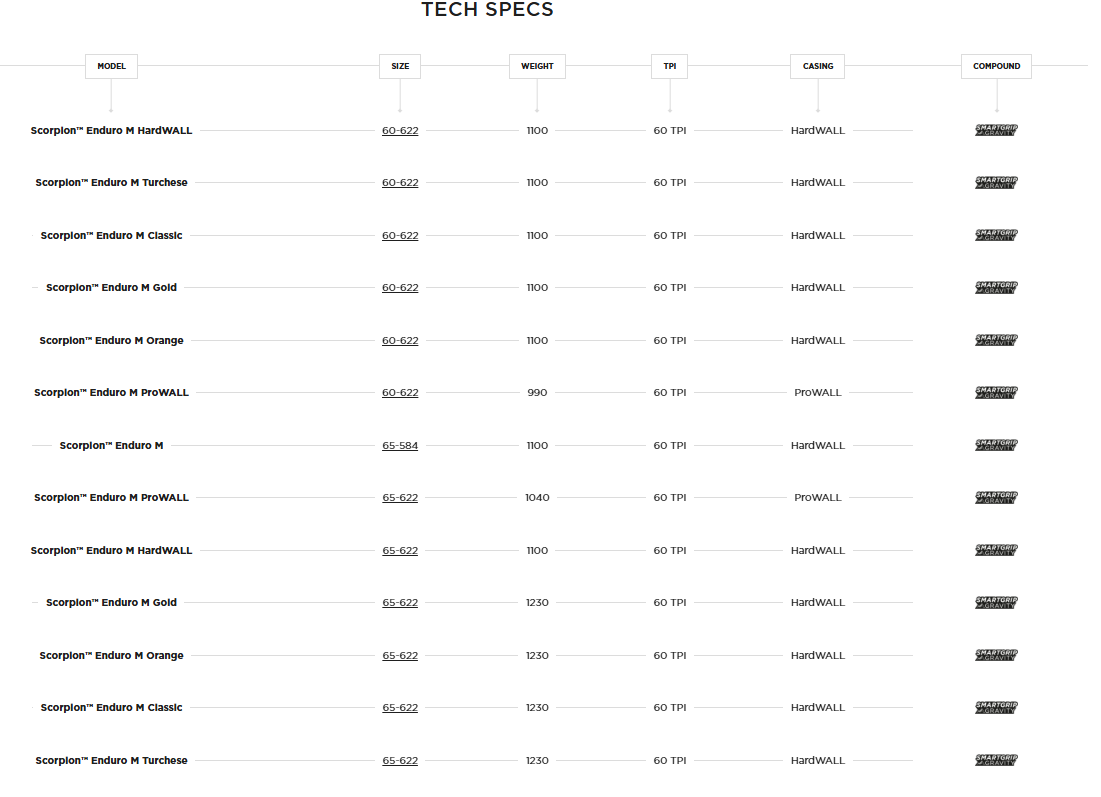Viewport: 1101px width, 797px height.
Task: Open 65-622 size link for 1040 ProWALL
Action: tap(400, 498)
